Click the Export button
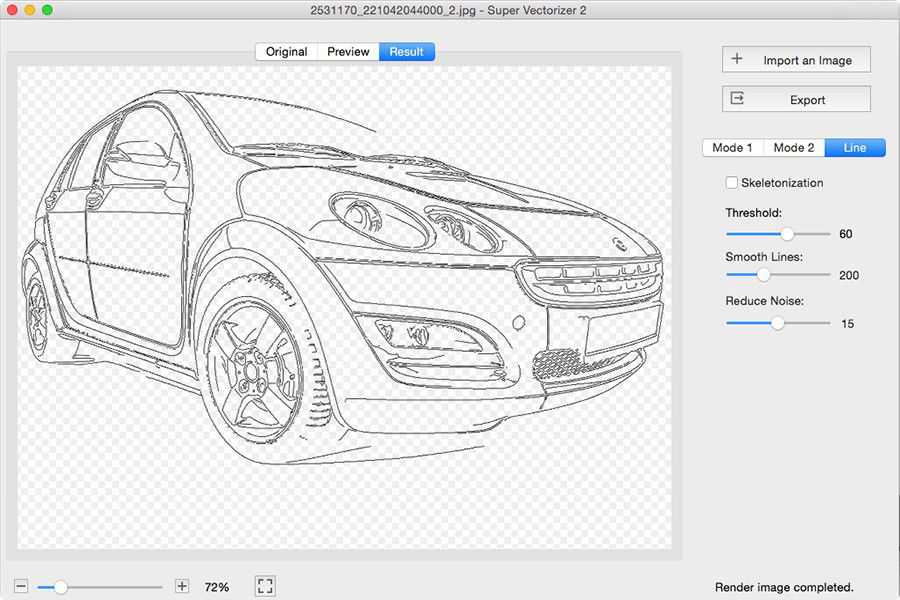Image resolution: width=900 pixels, height=600 pixels. (796, 99)
